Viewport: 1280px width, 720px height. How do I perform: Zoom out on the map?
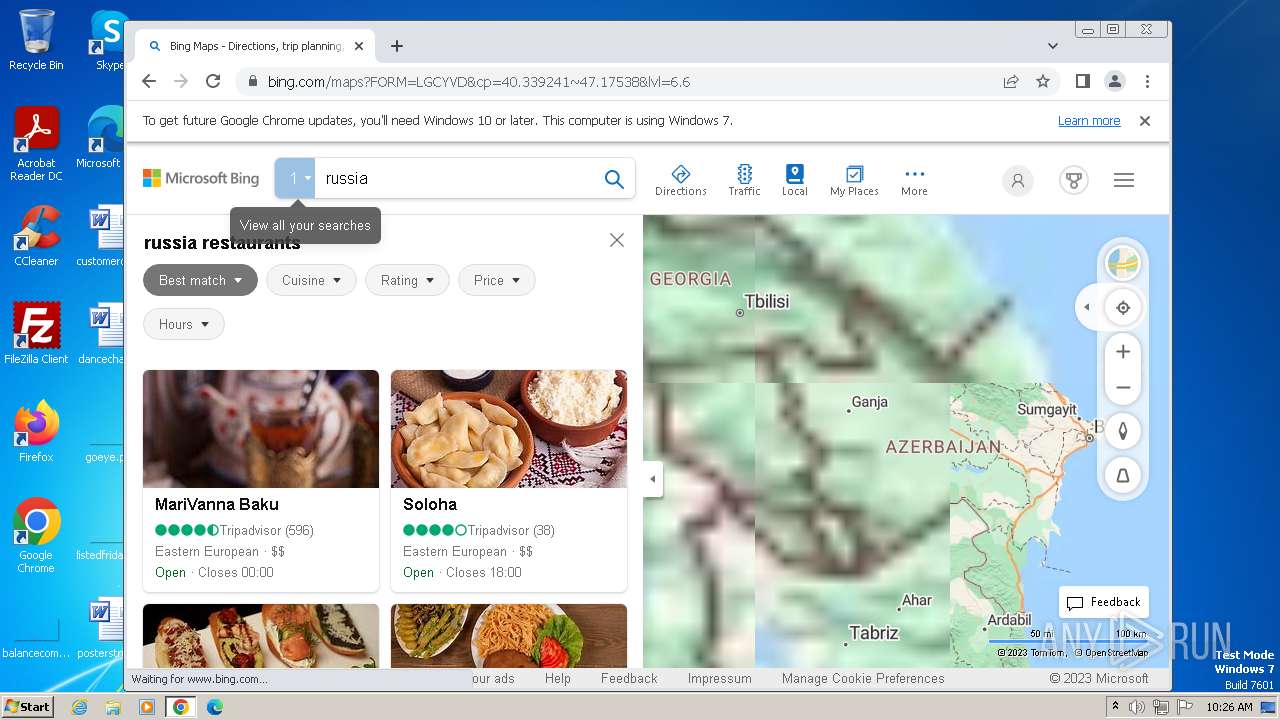1123,387
